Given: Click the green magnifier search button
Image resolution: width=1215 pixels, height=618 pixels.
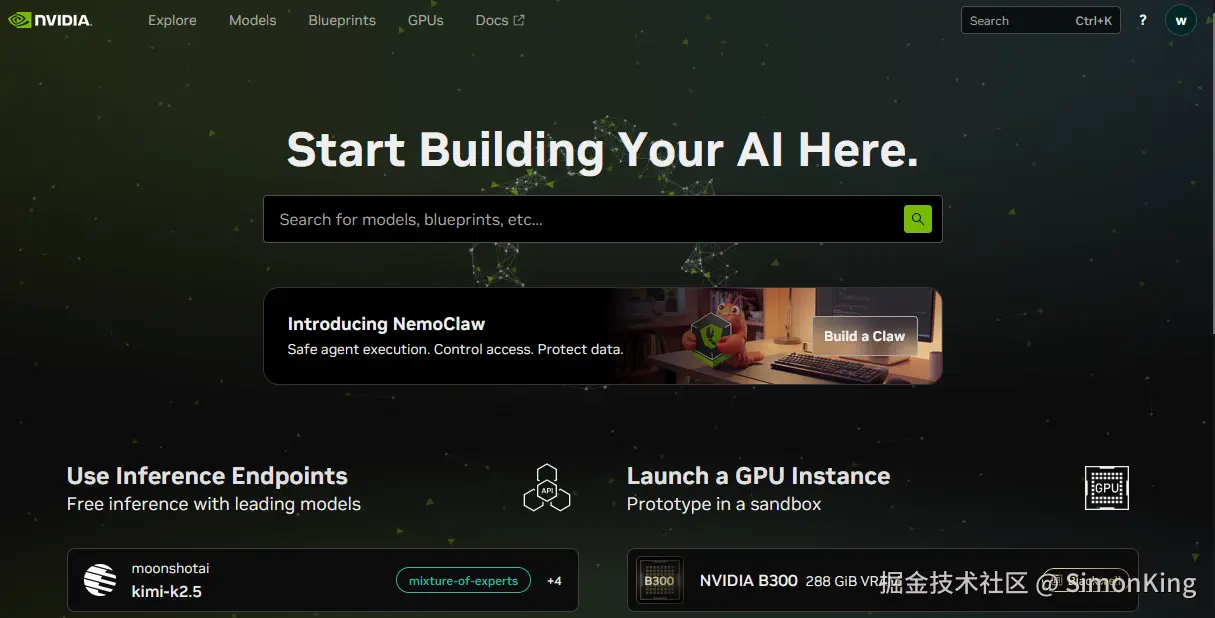Looking at the screenshot, I should pos(918,219).
